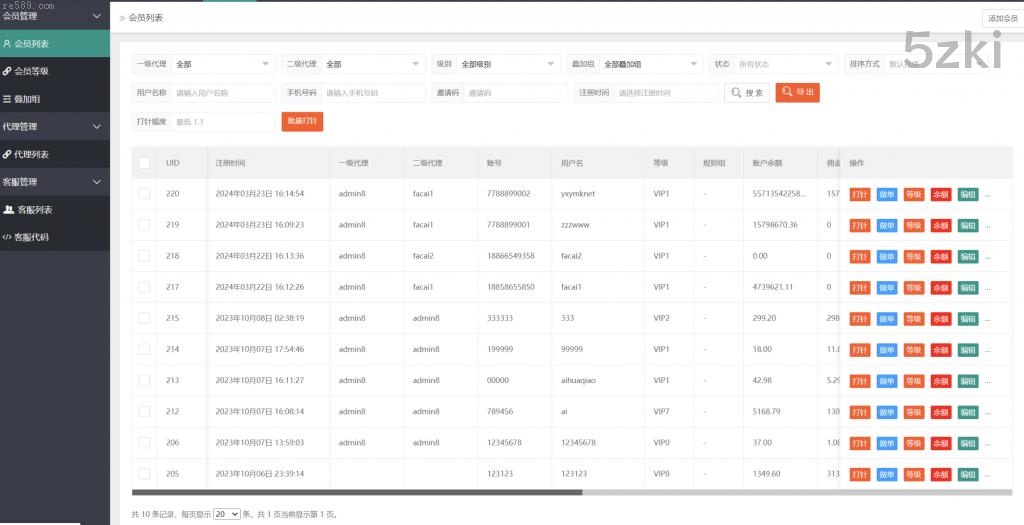
Task: Check the row checkbox for UID 219
Action: pos(144,225)
